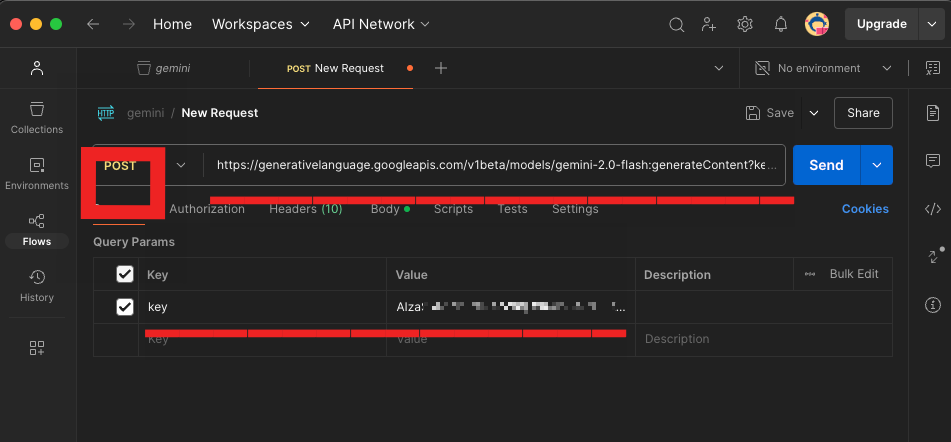Open the documentation icon in right sidebar

pyautogui.click(x=933, y=113)
